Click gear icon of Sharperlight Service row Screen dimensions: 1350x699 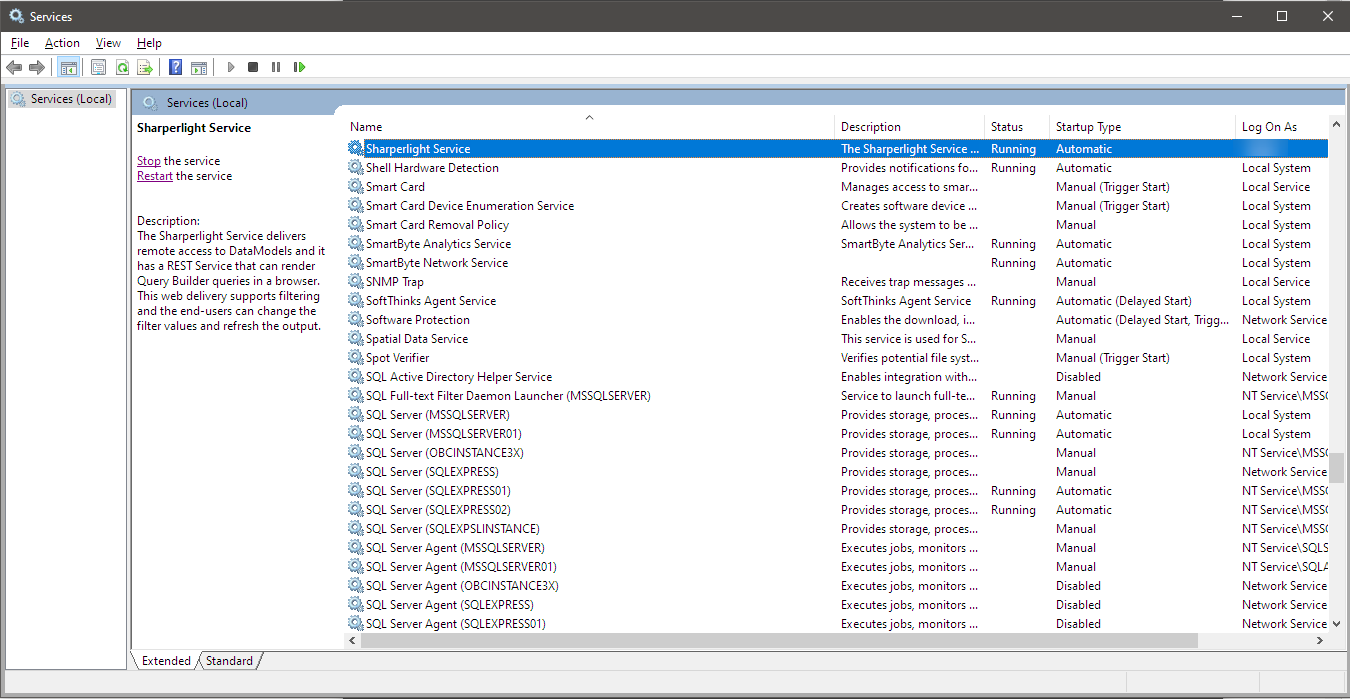(x=355, y=148)
